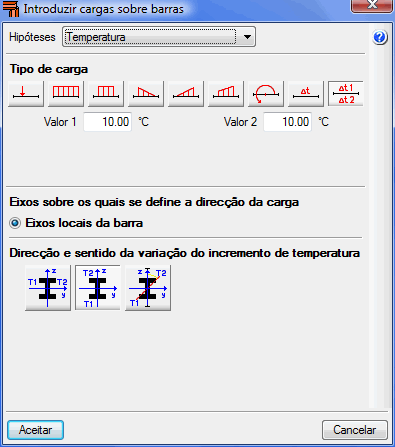Select the point load type icon
Image resolution: width=395 pixels, height=447 pixels.
coord(26,94)
